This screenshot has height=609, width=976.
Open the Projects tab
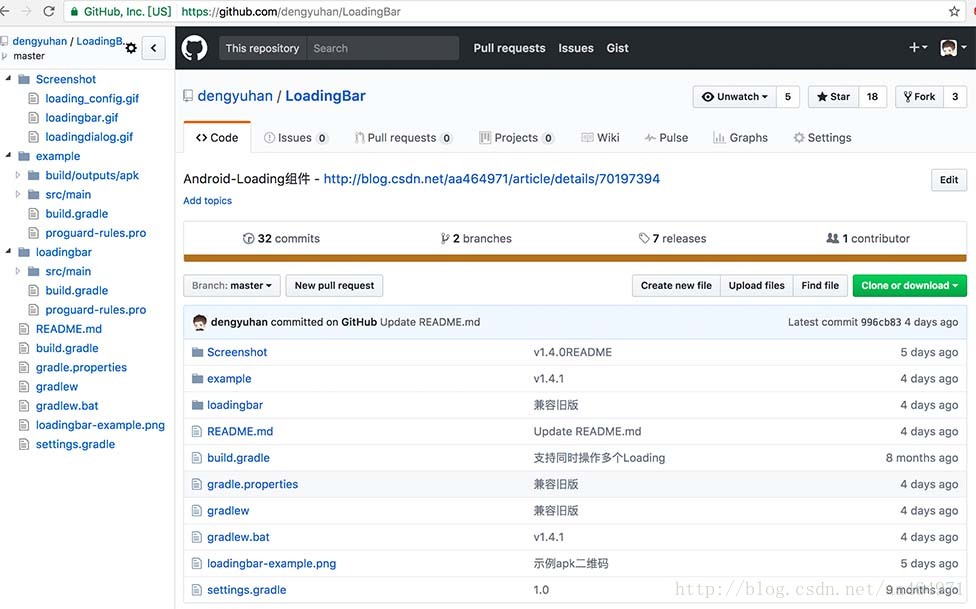pos(516,138)
